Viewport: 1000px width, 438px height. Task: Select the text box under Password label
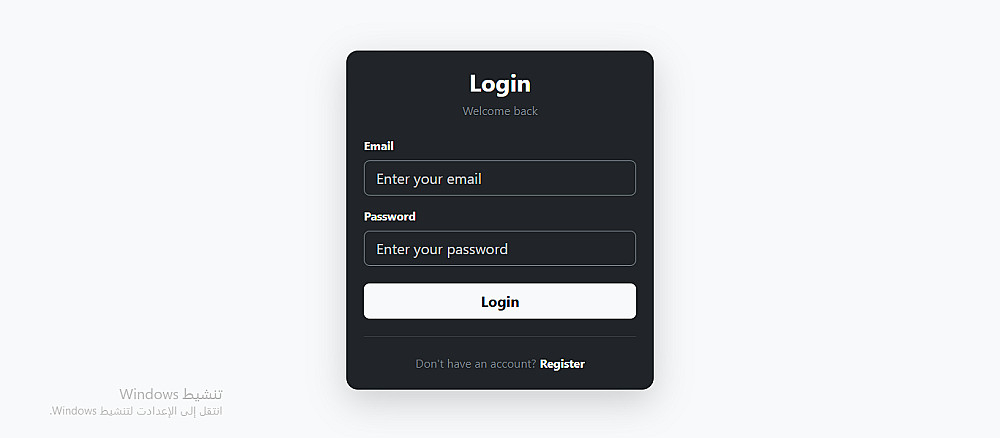pos(499,248)
